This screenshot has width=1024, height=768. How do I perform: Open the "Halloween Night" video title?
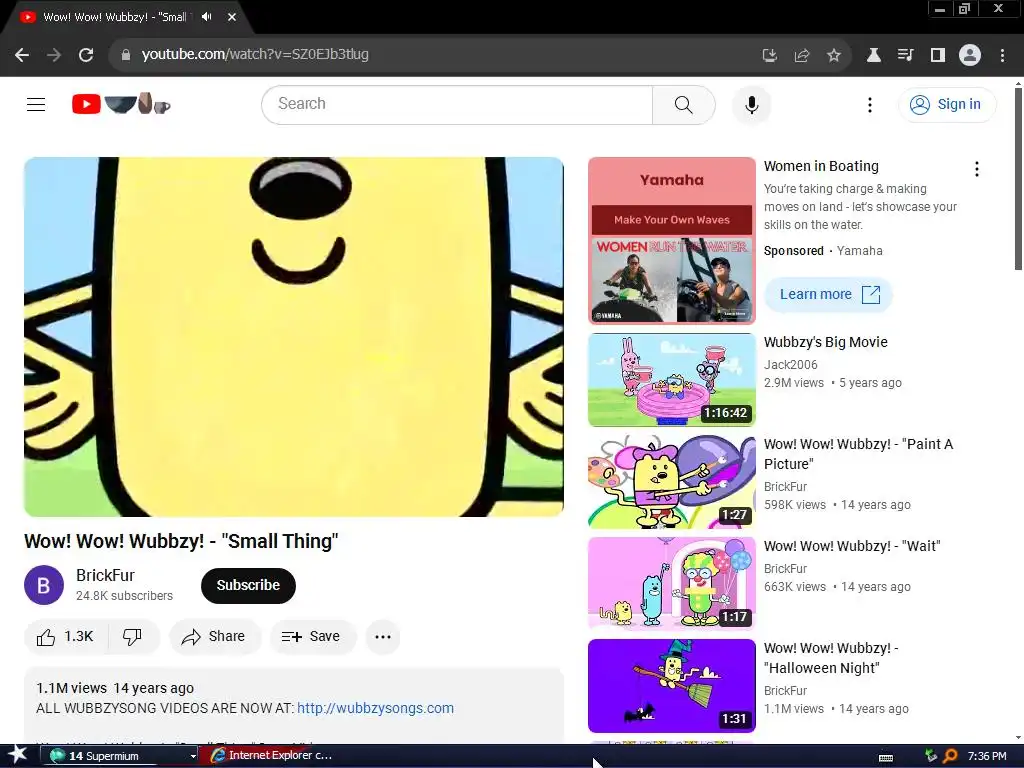coord(831,658)
